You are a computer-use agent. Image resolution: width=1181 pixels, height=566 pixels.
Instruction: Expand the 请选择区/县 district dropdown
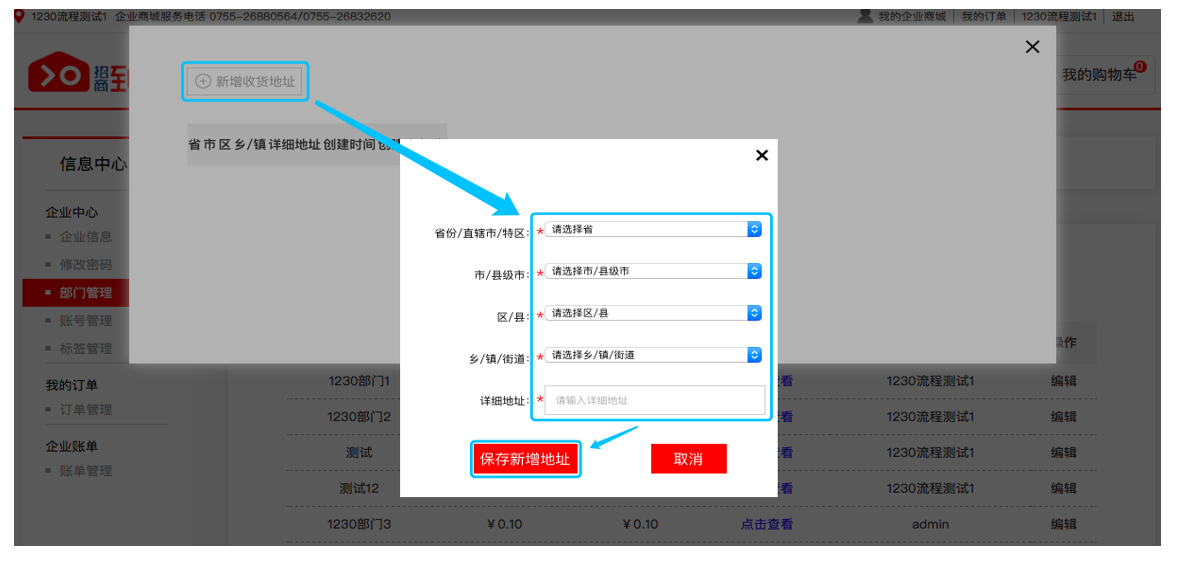point(654,313)
